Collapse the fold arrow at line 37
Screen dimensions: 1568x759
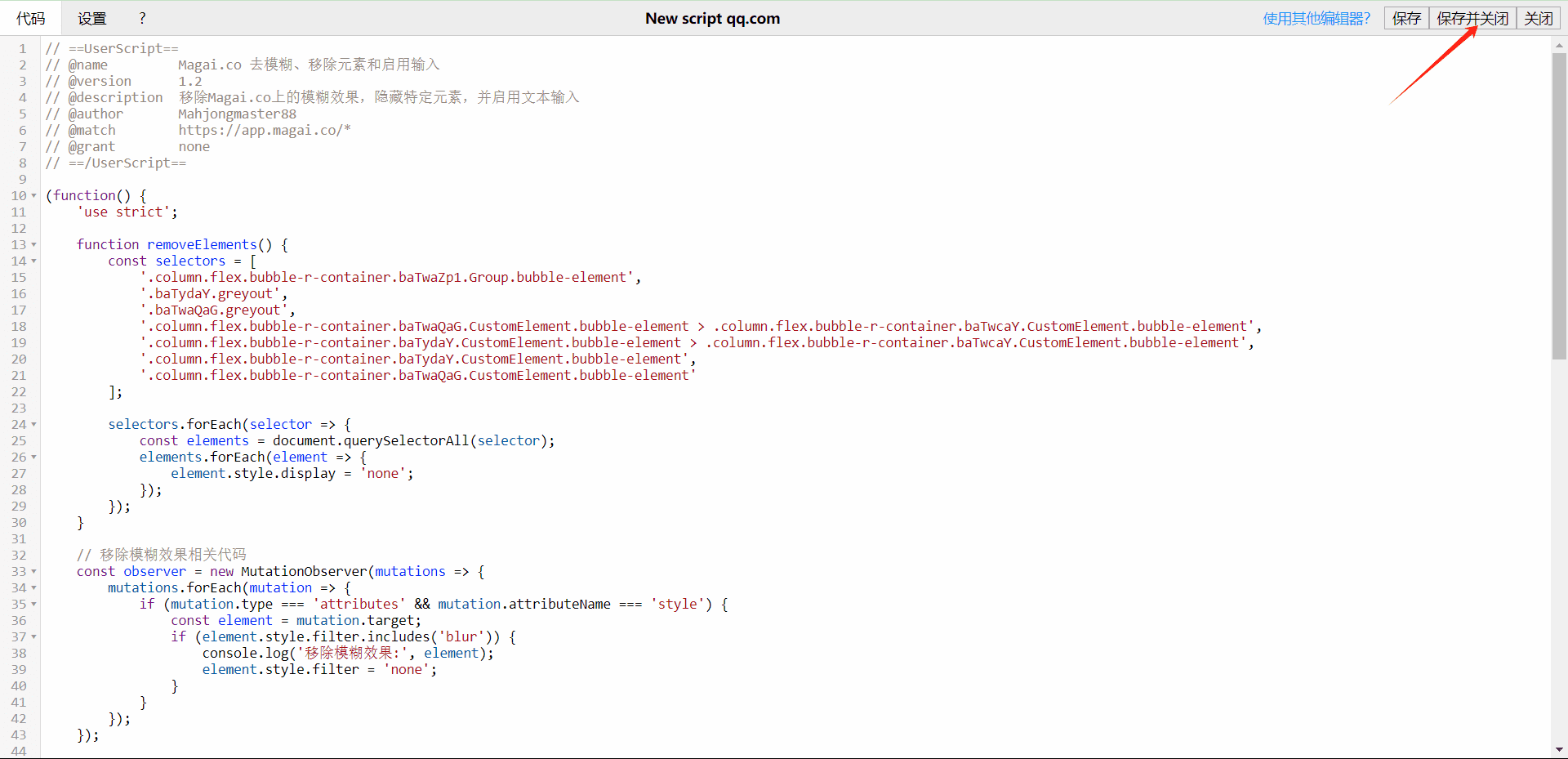click(x=33, y=636)
